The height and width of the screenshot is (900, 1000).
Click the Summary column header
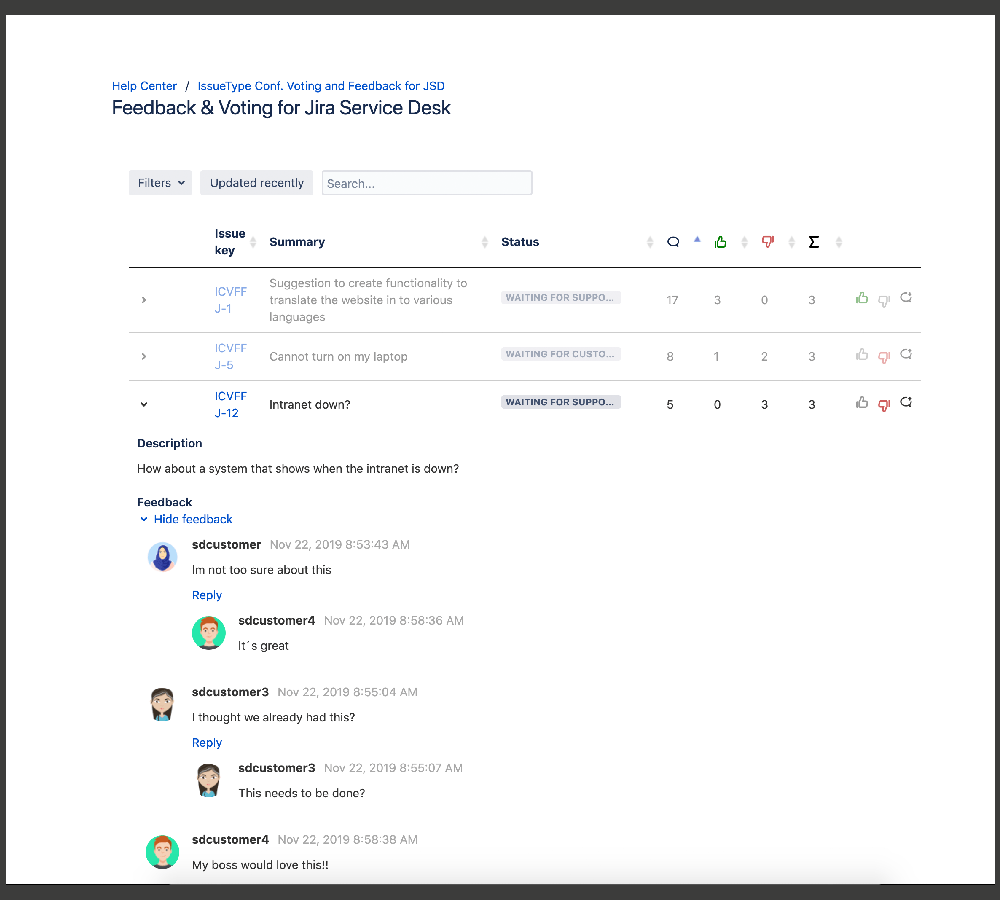[297, 242]
